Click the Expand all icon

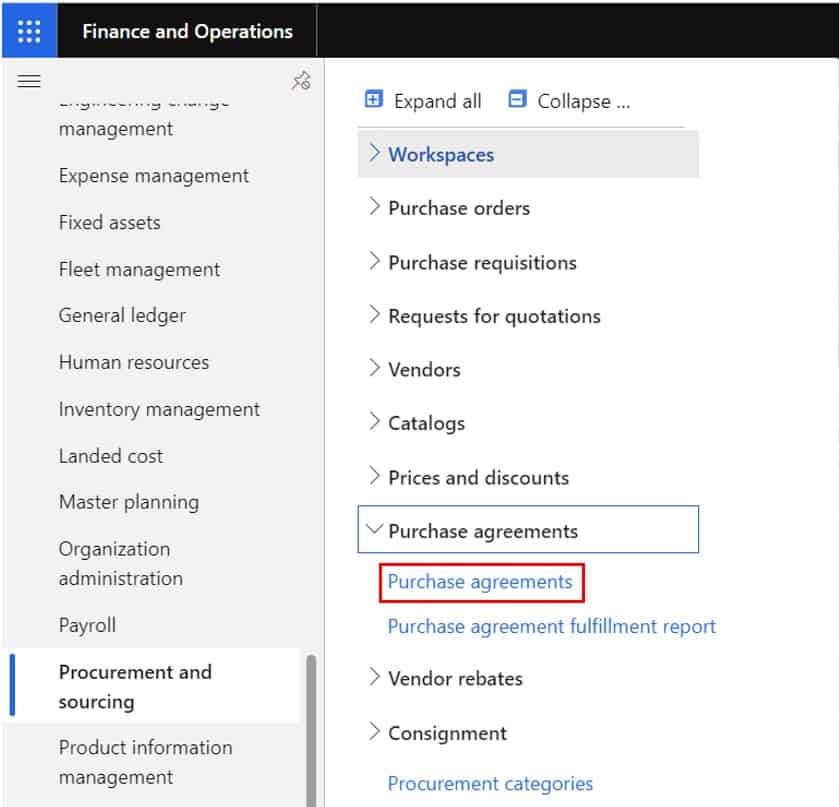point(375,100)
